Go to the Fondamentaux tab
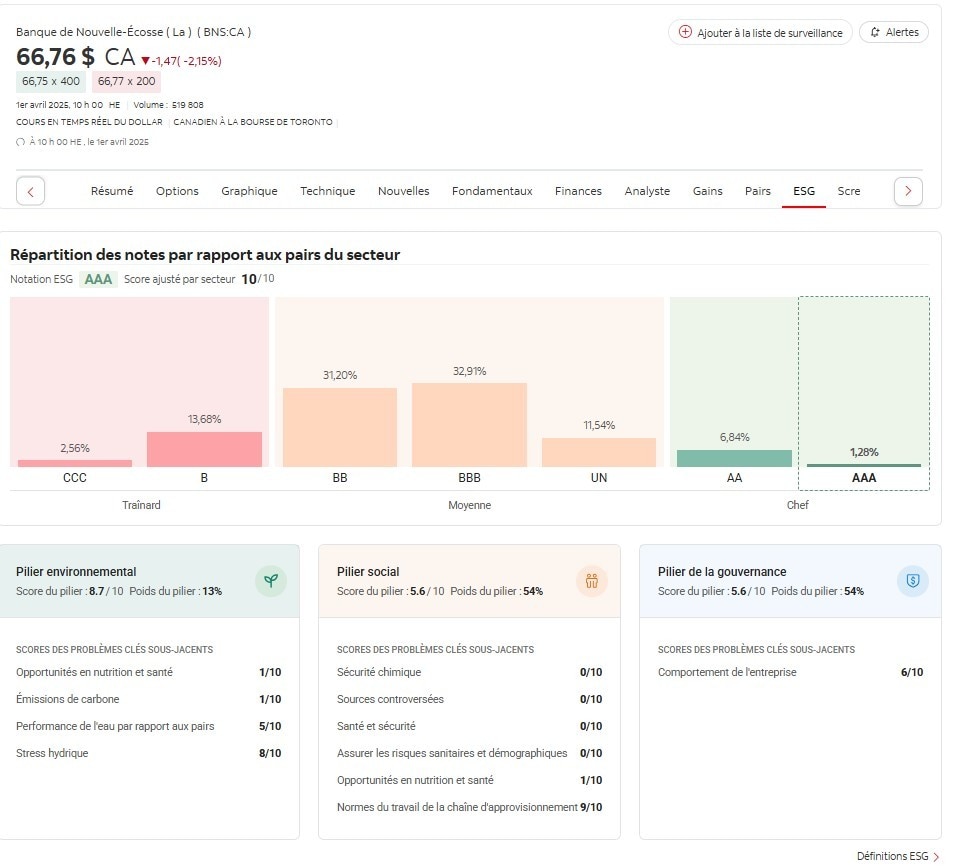957x868 pixels. coord(492,191)
